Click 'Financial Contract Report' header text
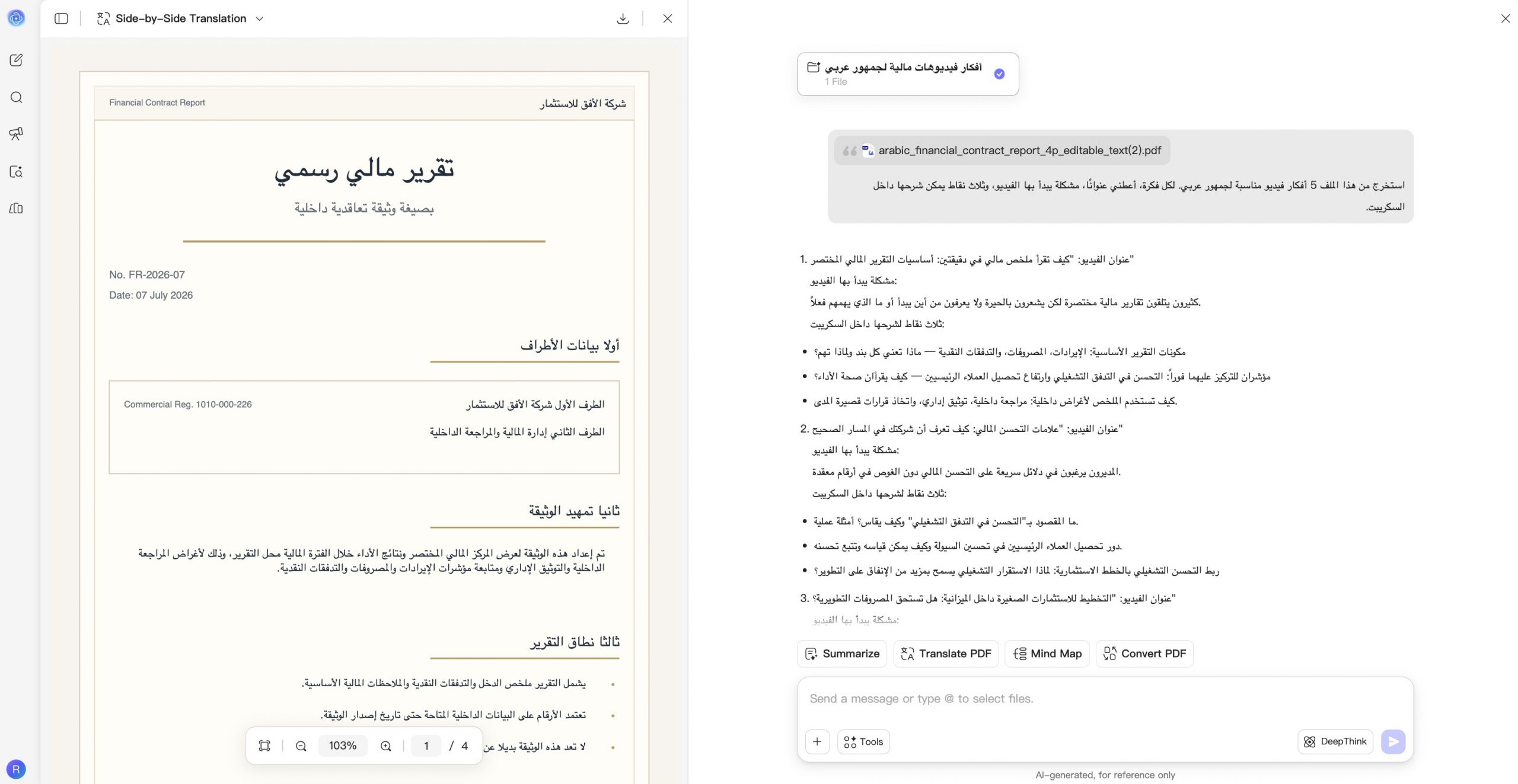This screenshot has height=784, width=1518. pos(157,103)
